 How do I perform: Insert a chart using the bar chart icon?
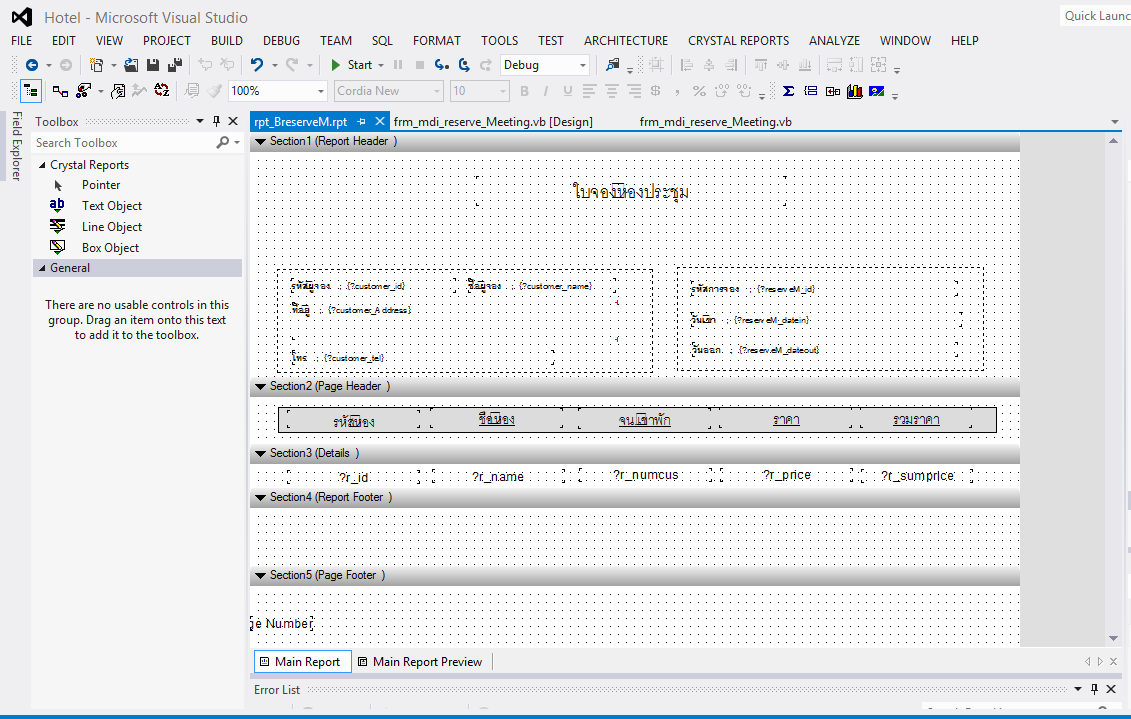tap(855, 91)
